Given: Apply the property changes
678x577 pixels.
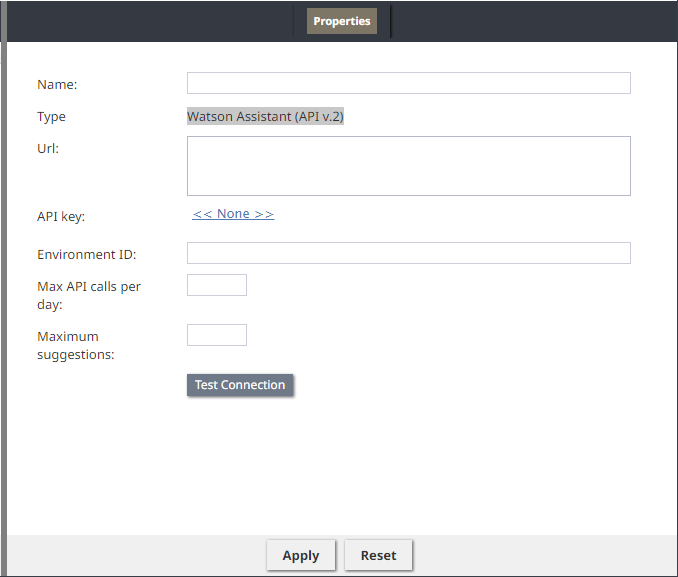Looking at the screenshot, I should (x=301, y=555).
